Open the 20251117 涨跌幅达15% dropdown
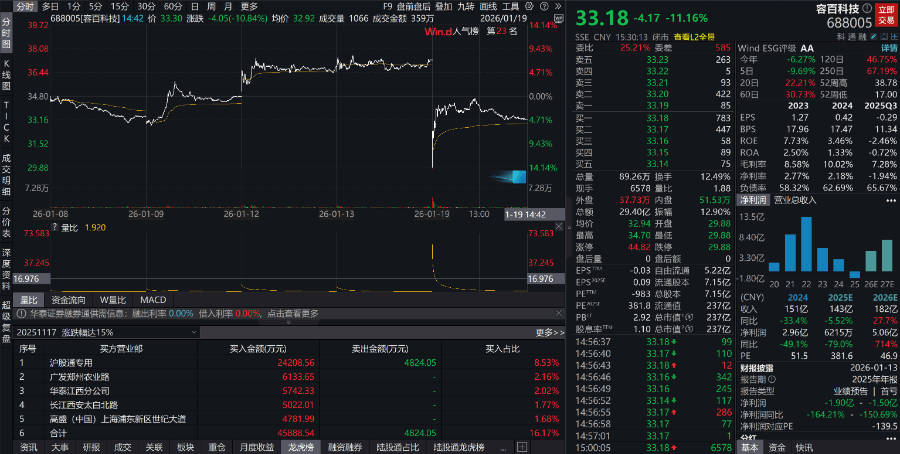Viewport: 900px width, 454px height. click(x=107, y=332)
